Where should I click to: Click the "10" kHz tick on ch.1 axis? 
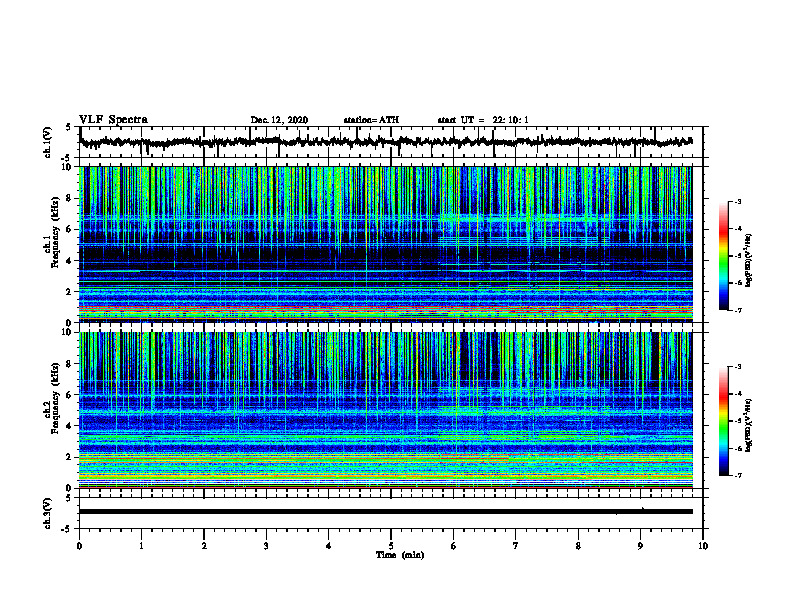coord(68,167)
